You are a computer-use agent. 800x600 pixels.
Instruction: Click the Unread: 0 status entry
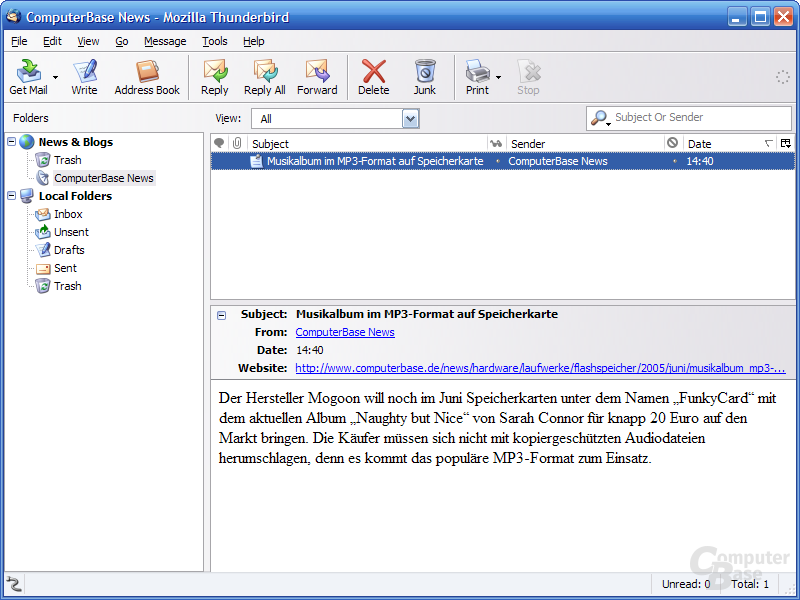pos(686,584)
